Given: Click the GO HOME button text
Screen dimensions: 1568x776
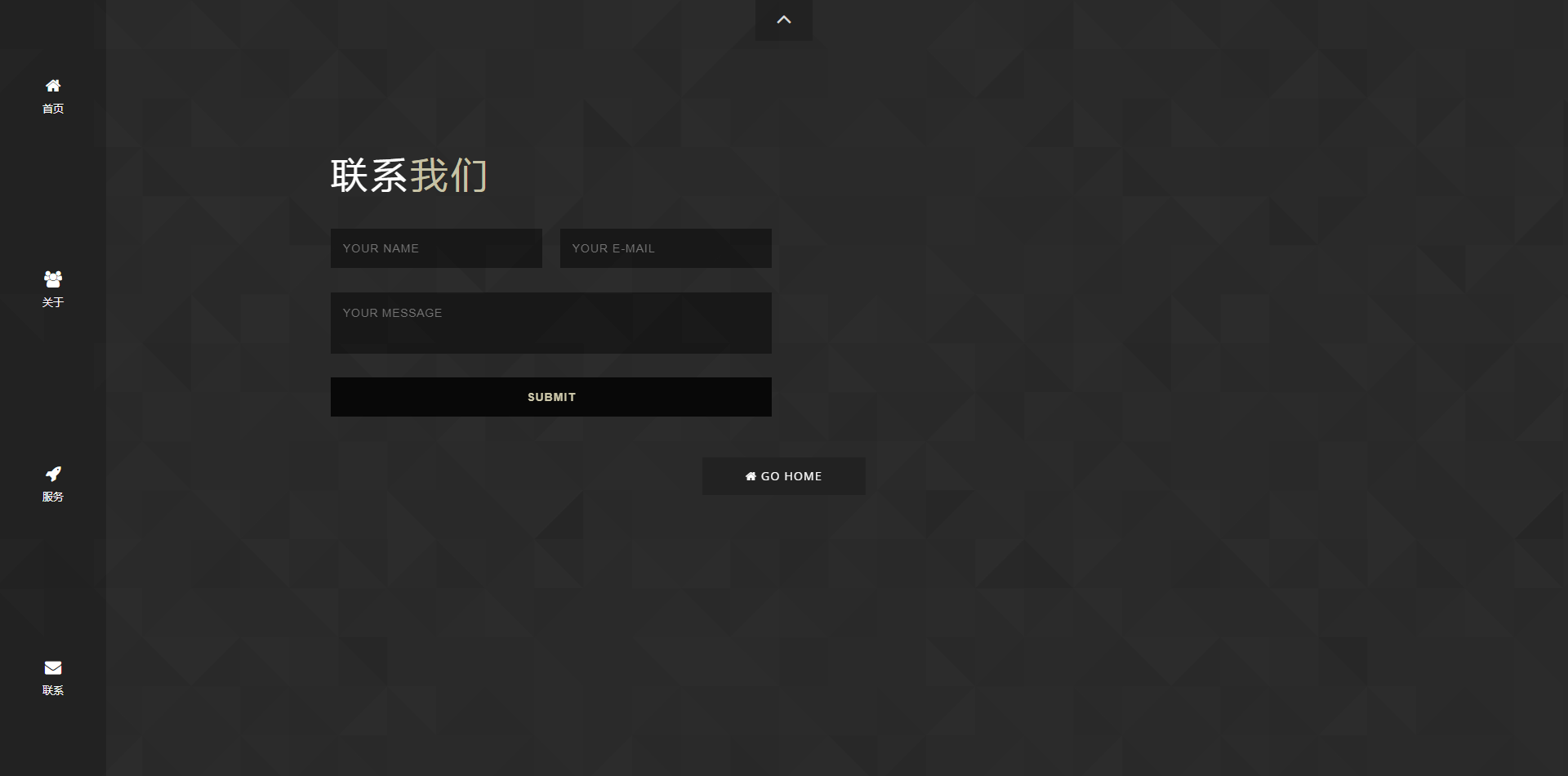Looking at the screenshot, I should [x=791, y=476].
